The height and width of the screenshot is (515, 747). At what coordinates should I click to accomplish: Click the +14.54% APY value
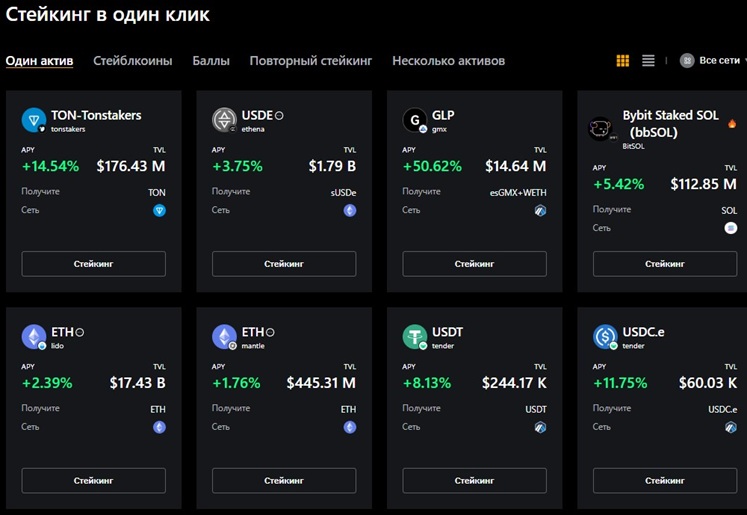point(50,166)
